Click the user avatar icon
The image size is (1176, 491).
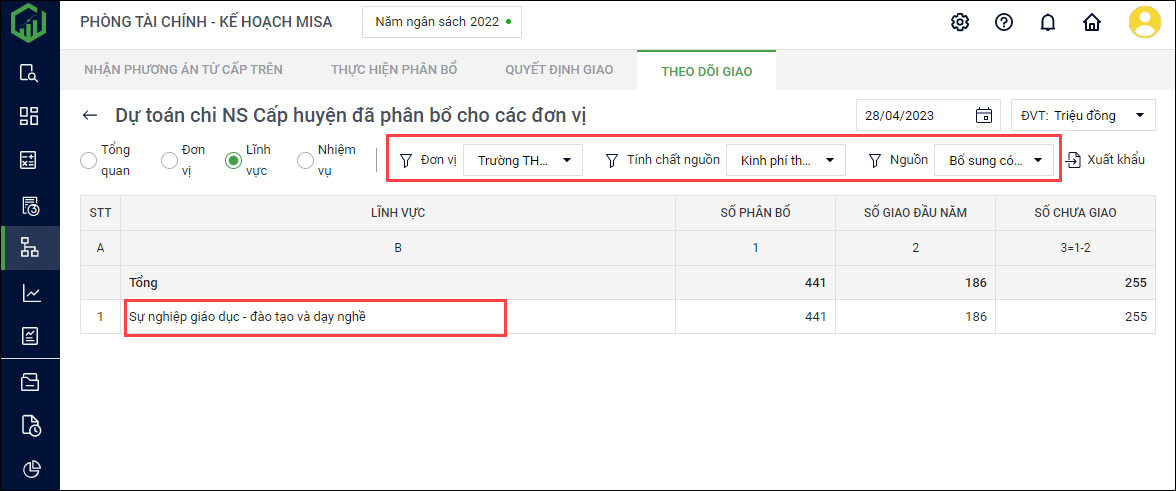coord(1144,22)
